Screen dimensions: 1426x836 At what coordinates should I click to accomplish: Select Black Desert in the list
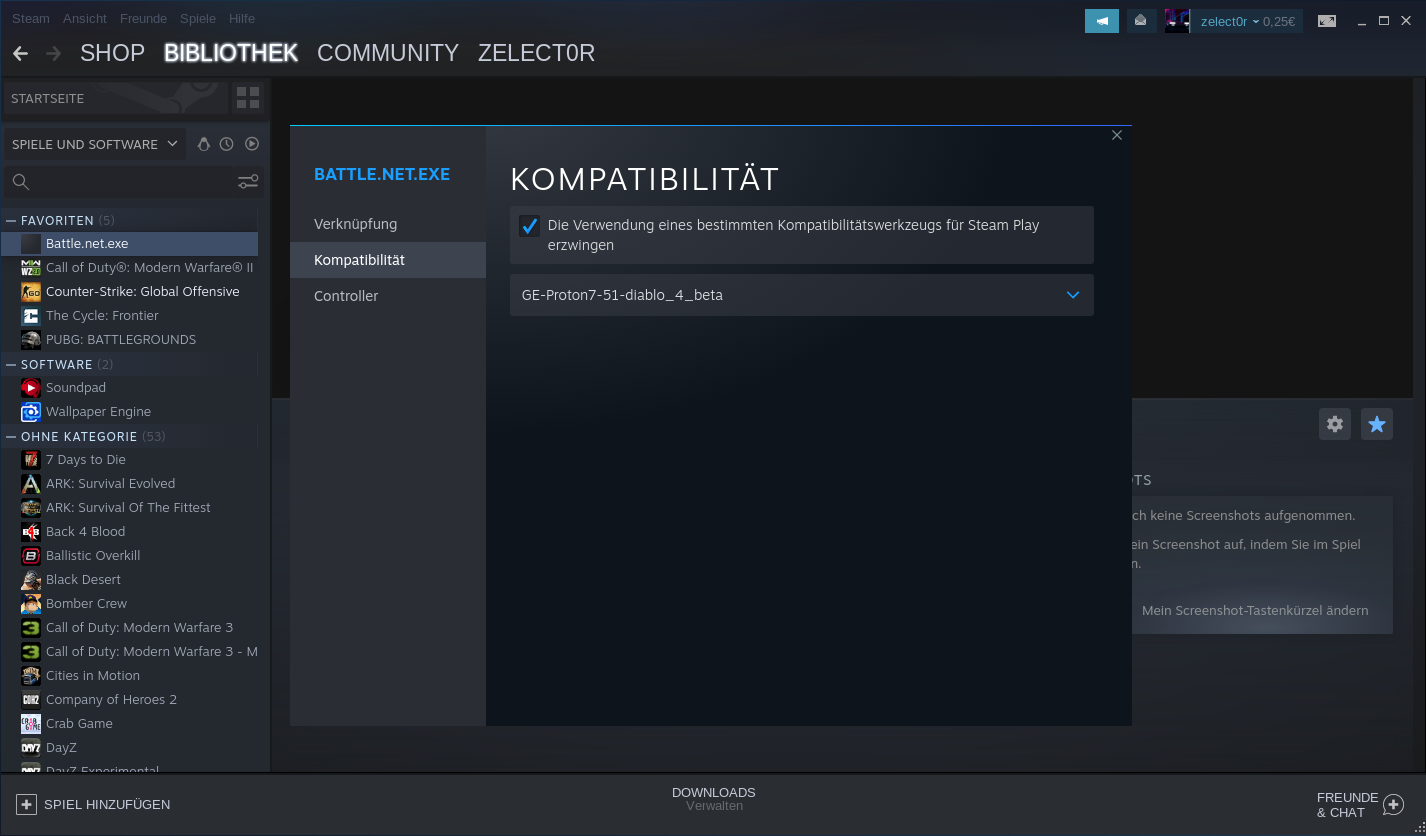pyautogui.click(x=130, y=580)
